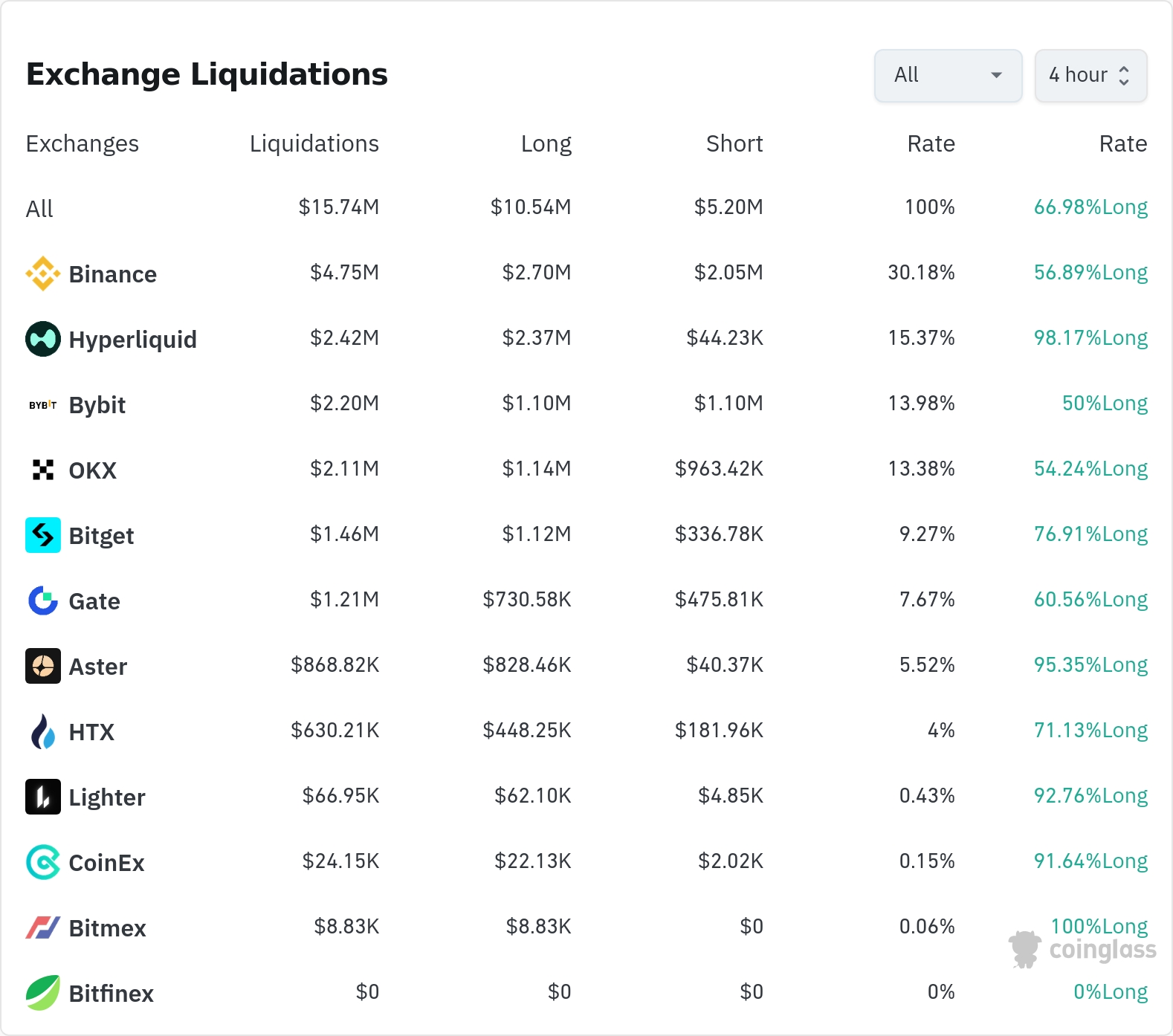Screen dimensions: 1173x1036
Task: Click the Bitmex logo icon
Action: [43, 927]
